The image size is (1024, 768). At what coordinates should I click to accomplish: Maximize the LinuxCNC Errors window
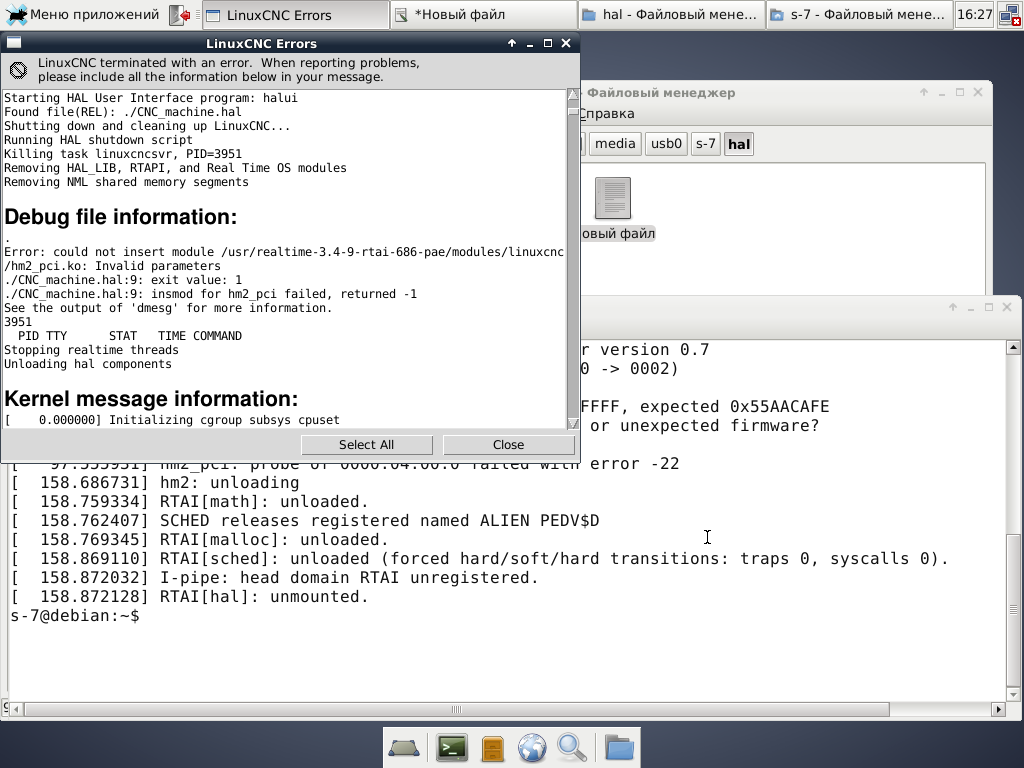(548, 43)
